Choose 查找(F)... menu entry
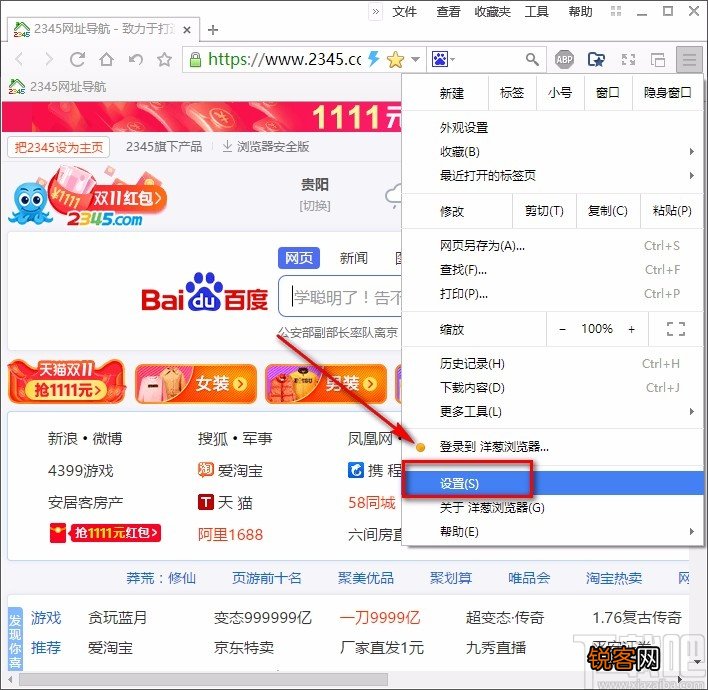This screenshot has height=690, width=708. [x=552, y=270]
